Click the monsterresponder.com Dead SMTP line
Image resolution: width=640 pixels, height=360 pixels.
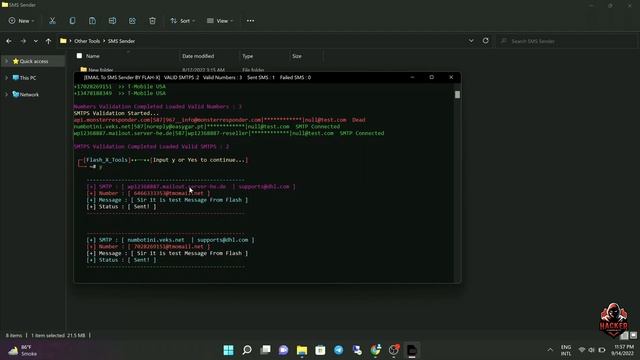220,120
